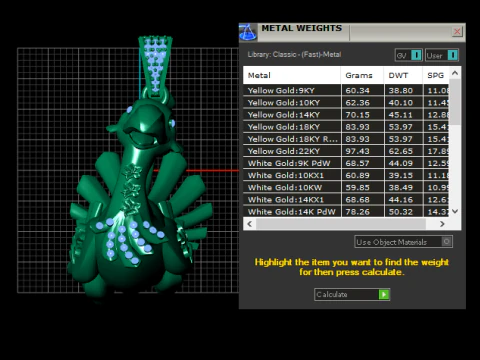Click the vertical scrollbar thumb
480x360 pixels.
pos(455,102)
